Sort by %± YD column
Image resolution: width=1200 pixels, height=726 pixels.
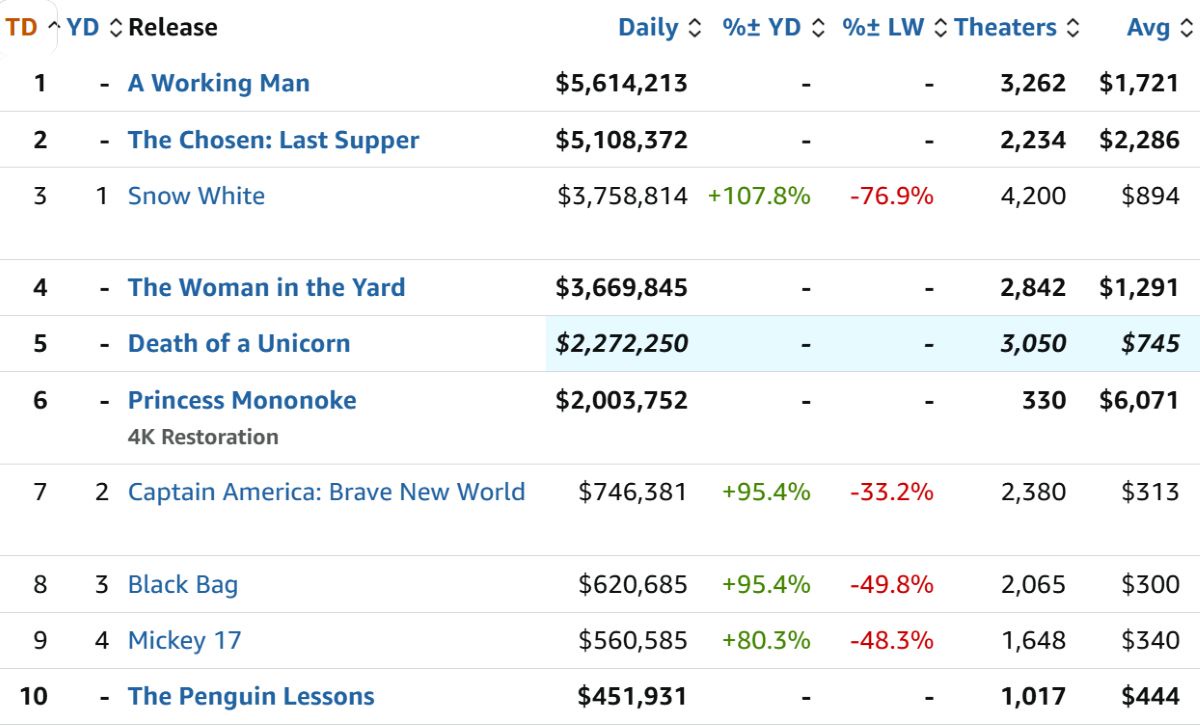[x=762, y=28]
